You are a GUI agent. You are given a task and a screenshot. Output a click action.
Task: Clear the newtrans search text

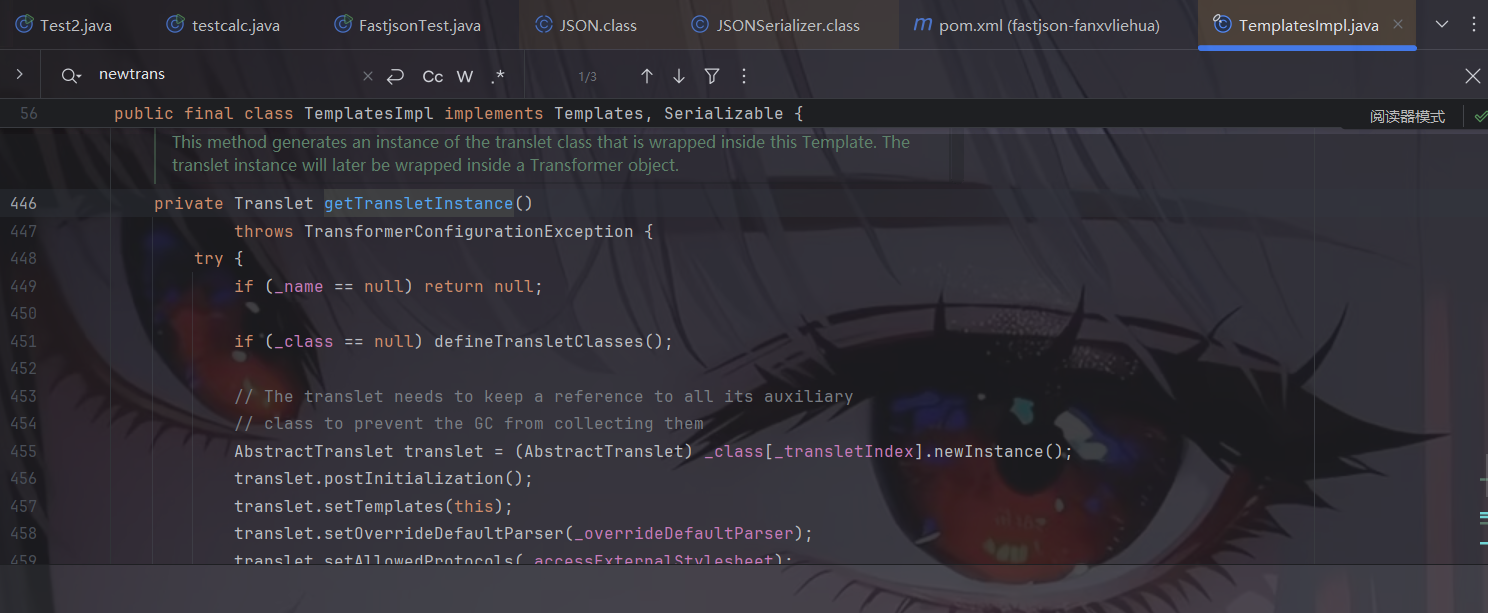pos(367,76)
